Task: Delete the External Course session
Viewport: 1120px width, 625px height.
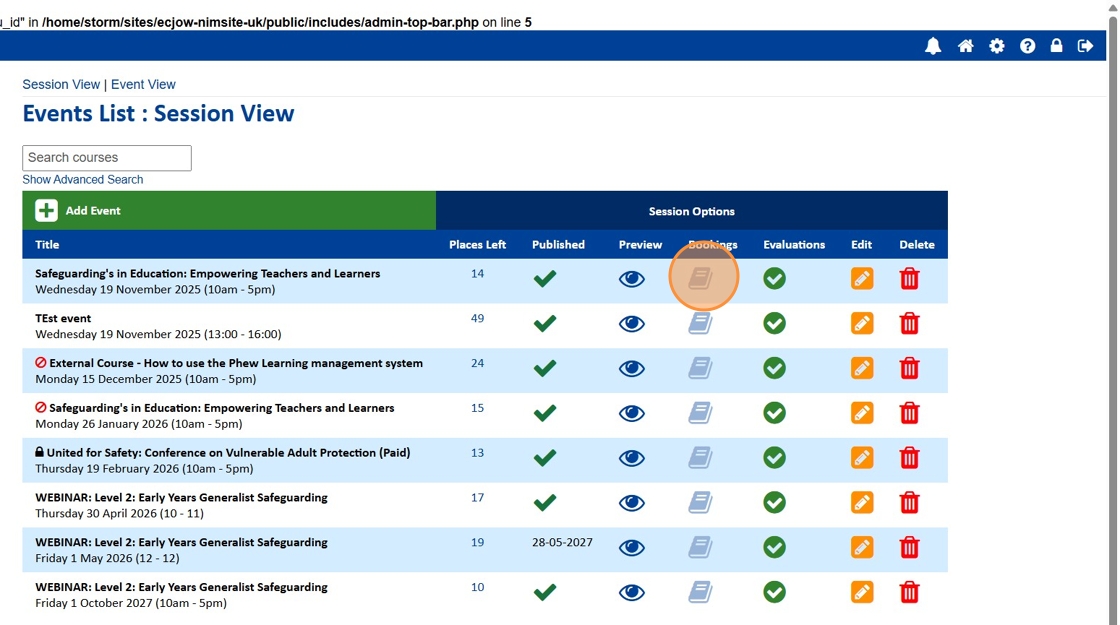Action: 909,369
